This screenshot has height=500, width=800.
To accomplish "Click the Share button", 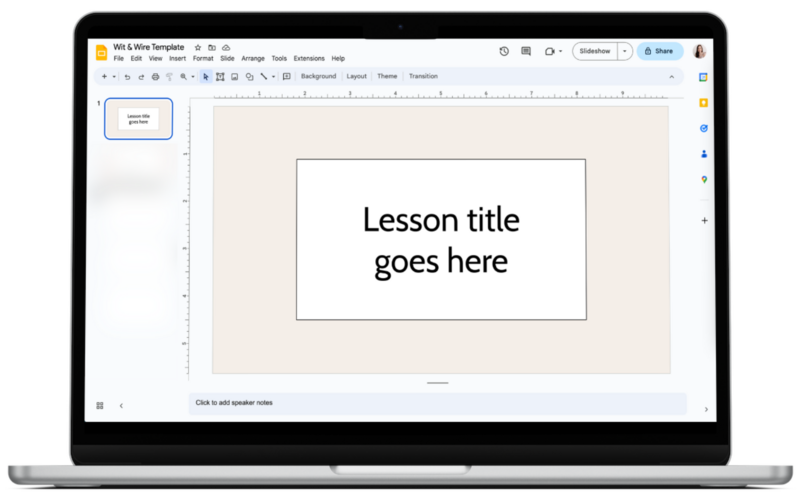I will pos(660,51).
